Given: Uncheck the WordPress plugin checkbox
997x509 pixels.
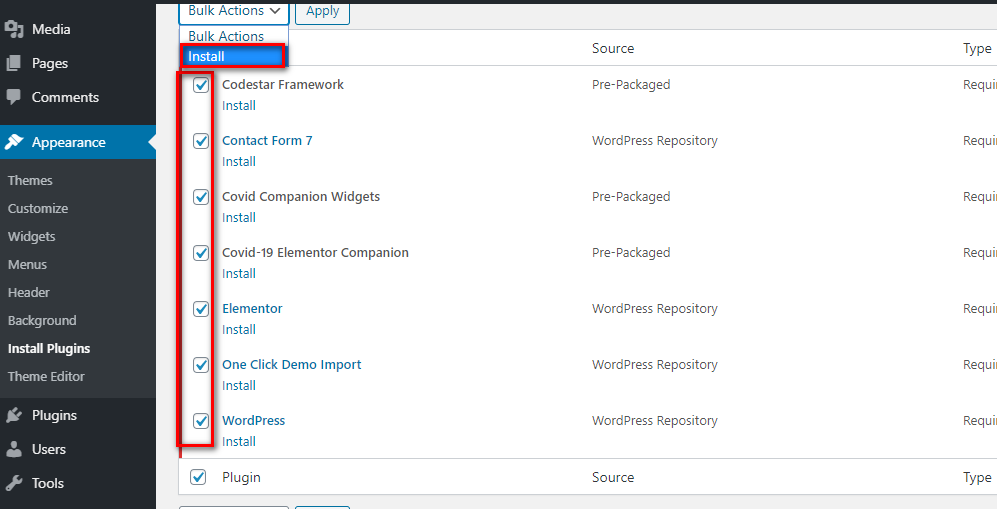Looking at the screenshot, I should (x=201, y=421).
